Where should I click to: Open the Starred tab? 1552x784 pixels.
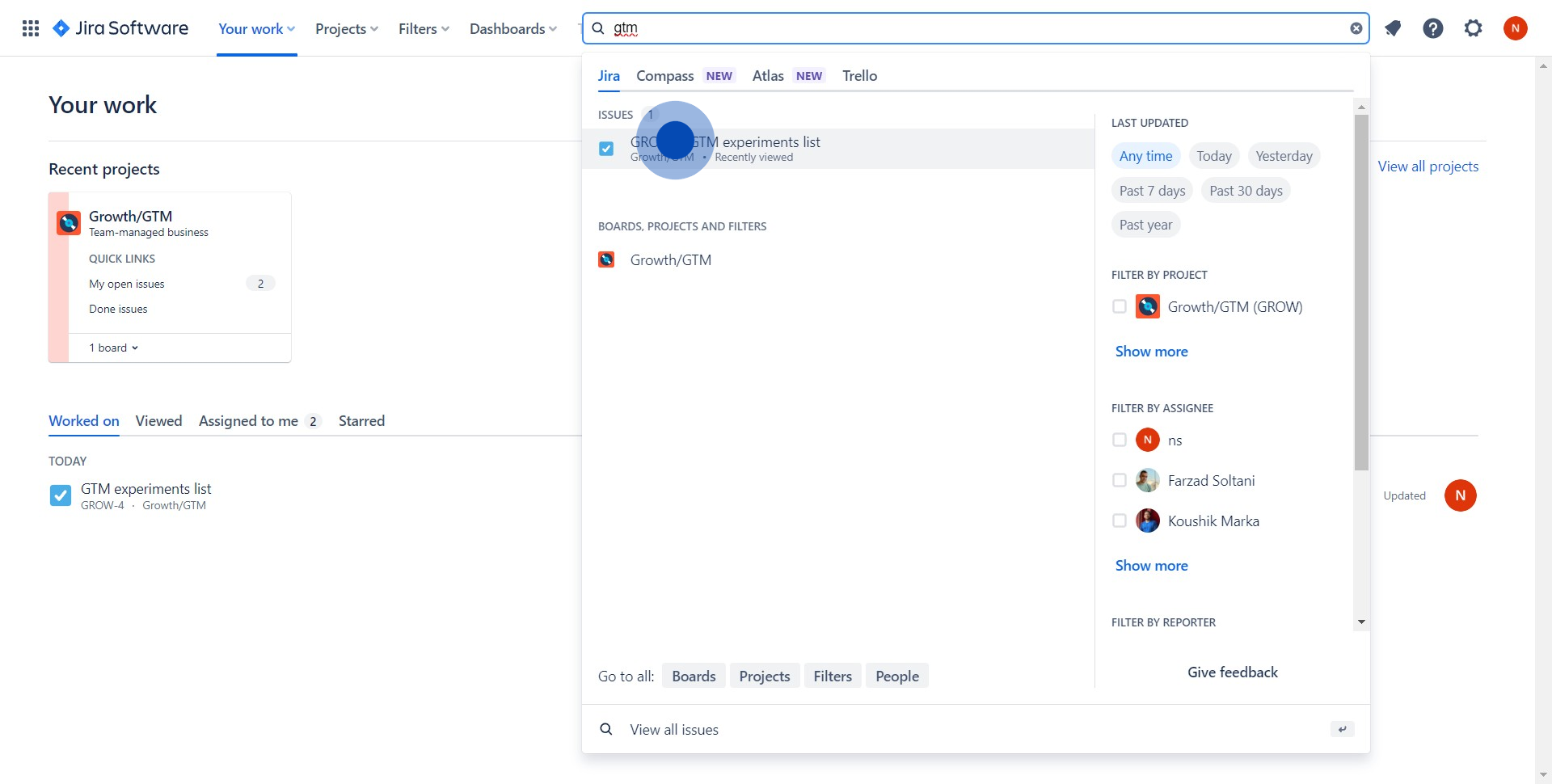361,421
